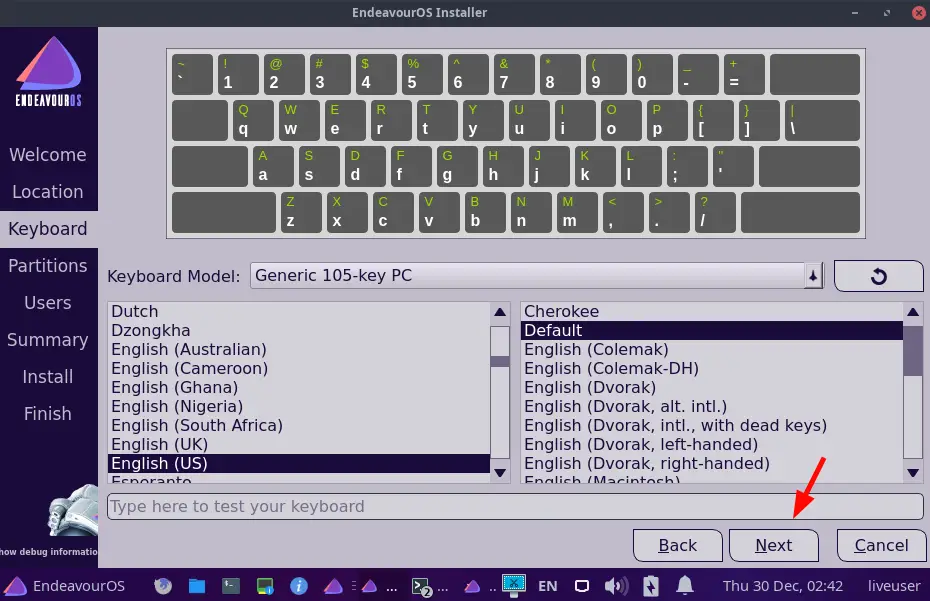Click the white rounded-square tray icon beside EN
The height and width of the screenshot is (601, 930).
[582, 586]
